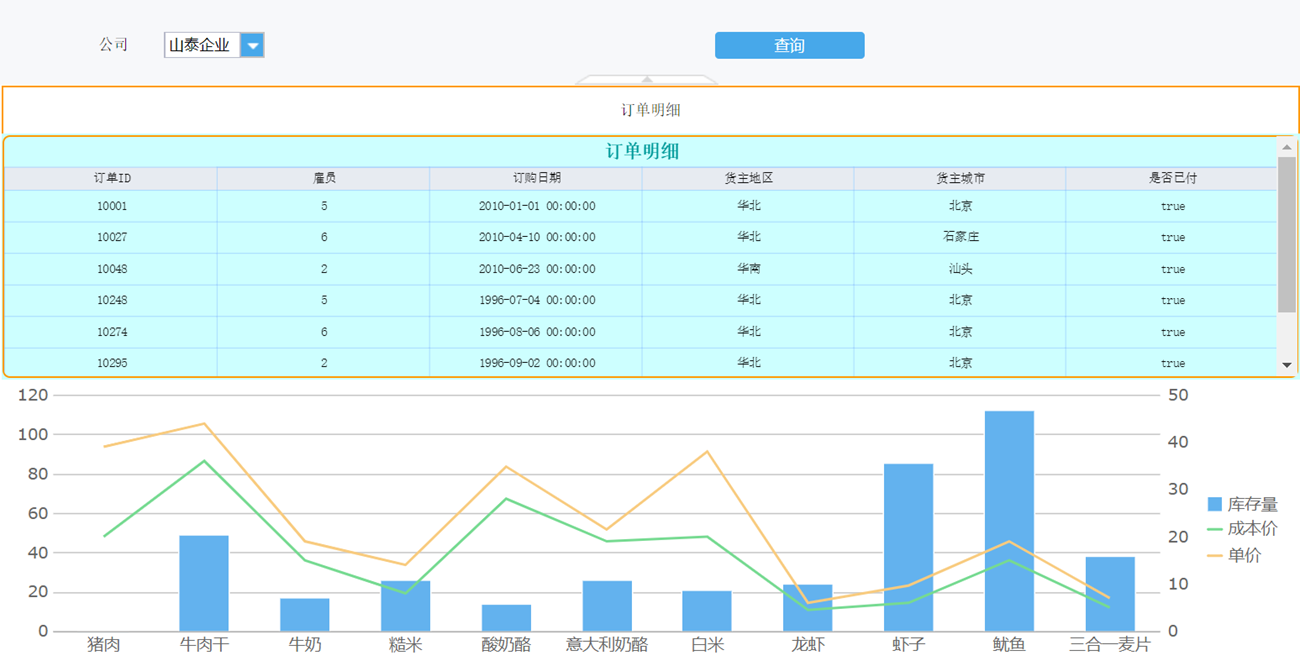Select the order ID cell 10274
This screenshot has width=1300, height=666.
click(x=112, y=332)
